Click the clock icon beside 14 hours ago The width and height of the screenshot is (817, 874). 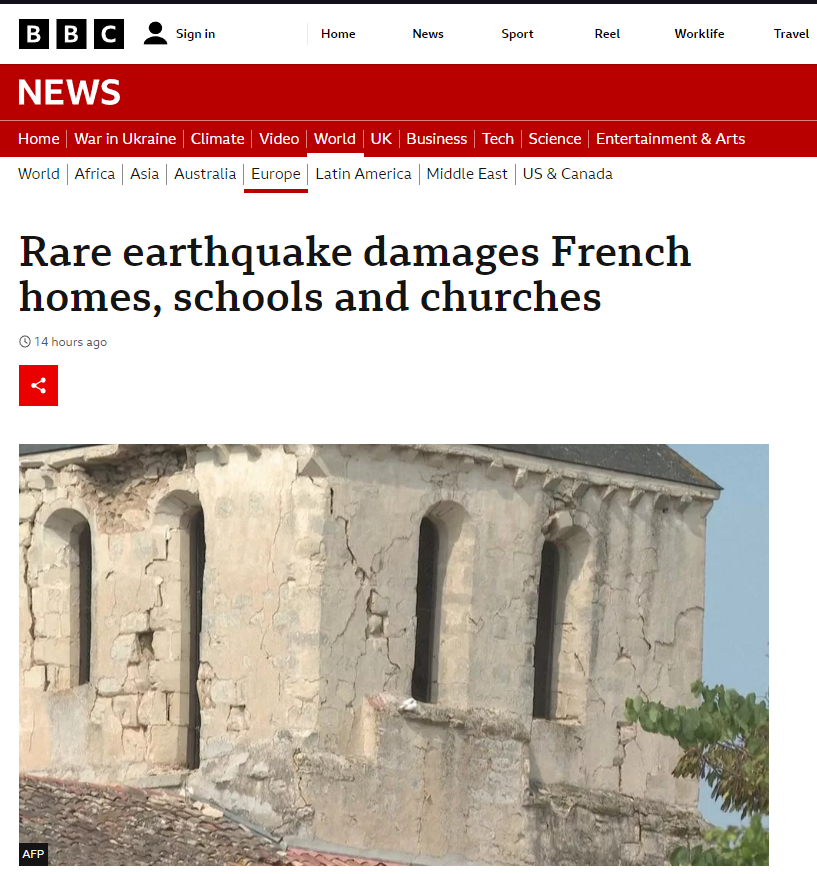coord(25,342)
